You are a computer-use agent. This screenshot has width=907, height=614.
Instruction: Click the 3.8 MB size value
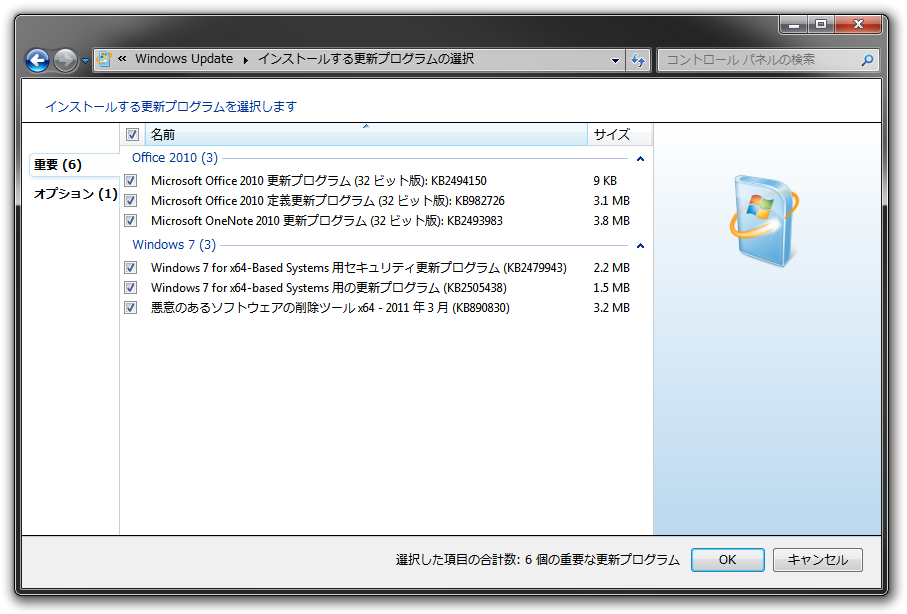click(611, 220)
